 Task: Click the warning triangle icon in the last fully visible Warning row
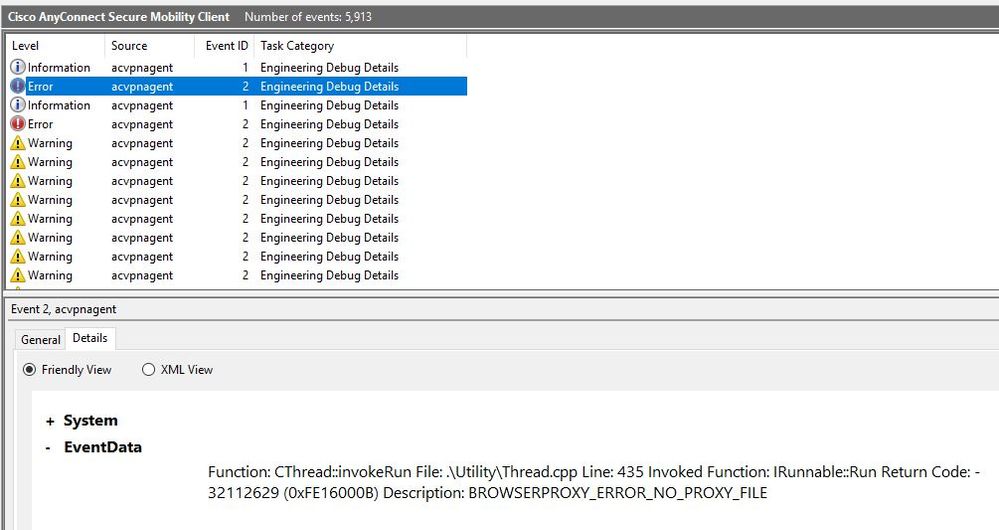[x=18, y=275]
